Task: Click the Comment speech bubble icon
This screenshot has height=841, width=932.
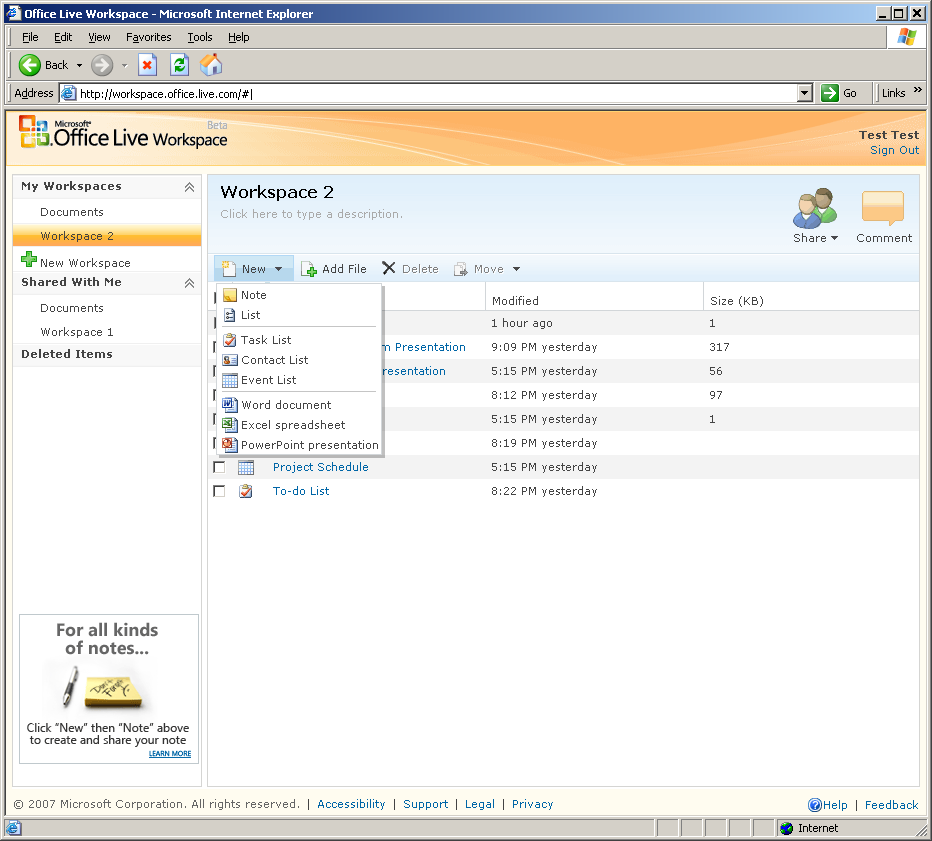Action: 883,208
